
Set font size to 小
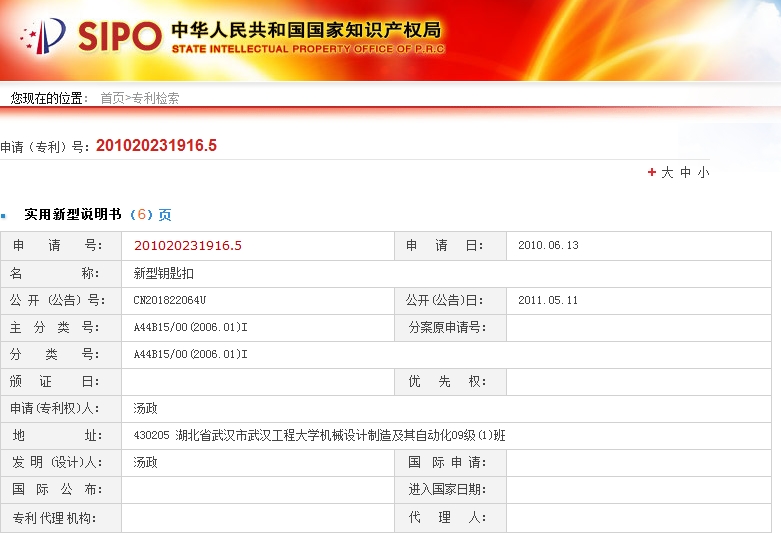tap(703, 172)
